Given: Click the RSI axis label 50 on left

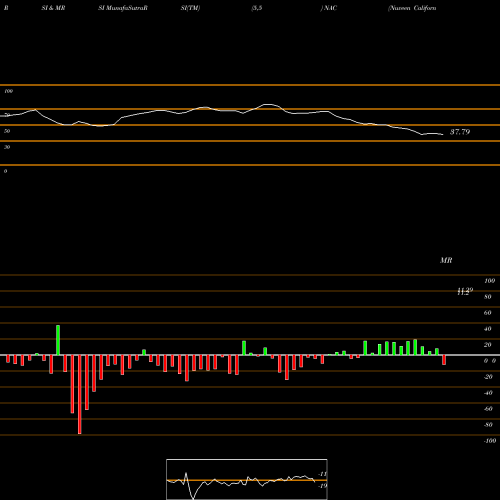Looking at the screenshot, I should (x=7, y=131).
